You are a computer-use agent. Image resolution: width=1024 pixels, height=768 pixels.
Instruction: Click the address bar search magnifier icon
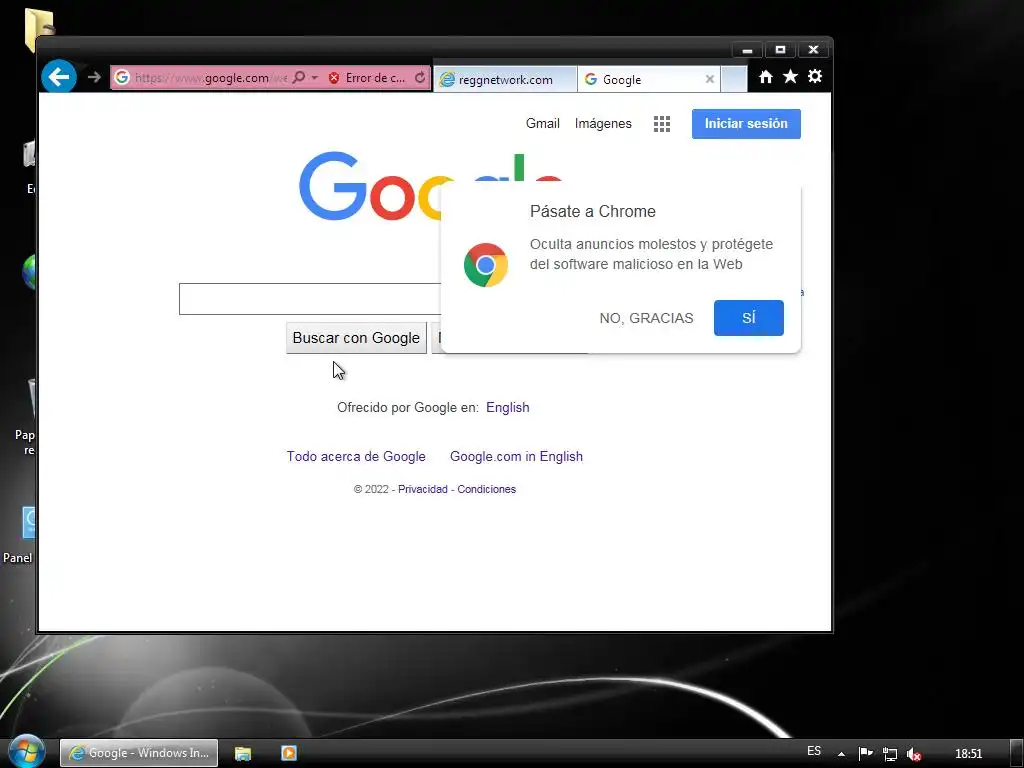point(298,78)
